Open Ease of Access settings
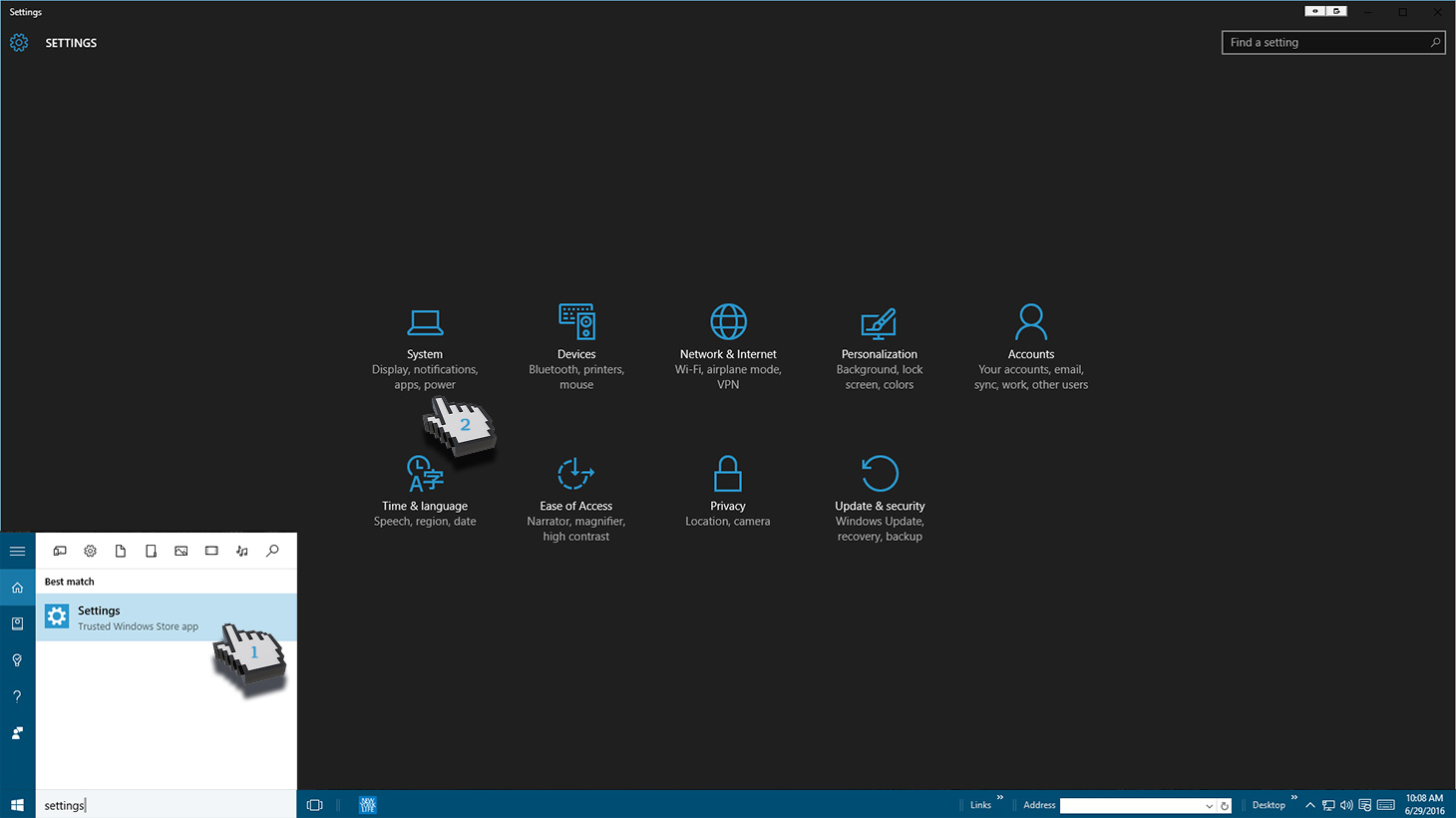 click(x=576, y=498)
